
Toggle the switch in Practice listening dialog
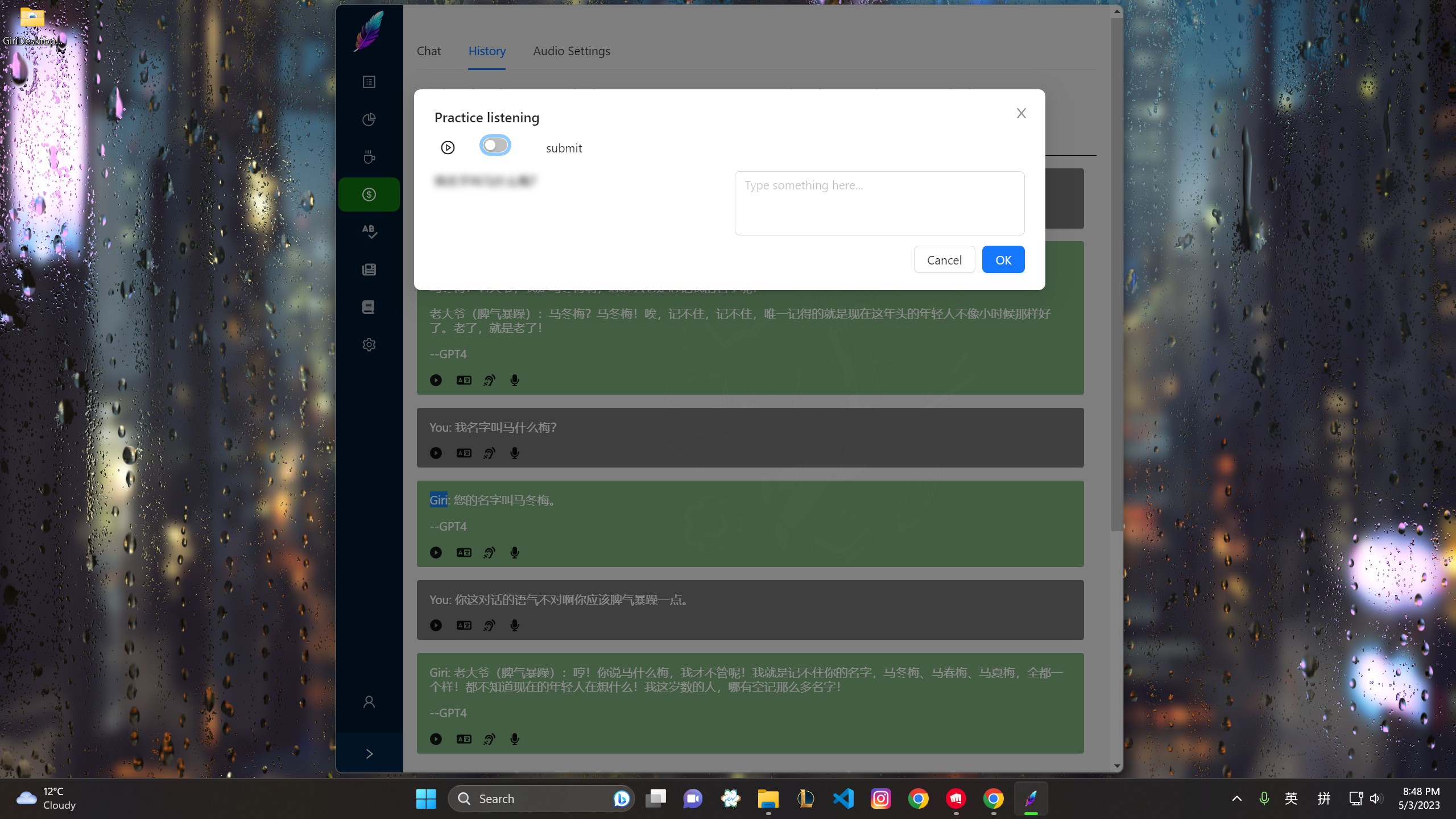tap(495, 145)
